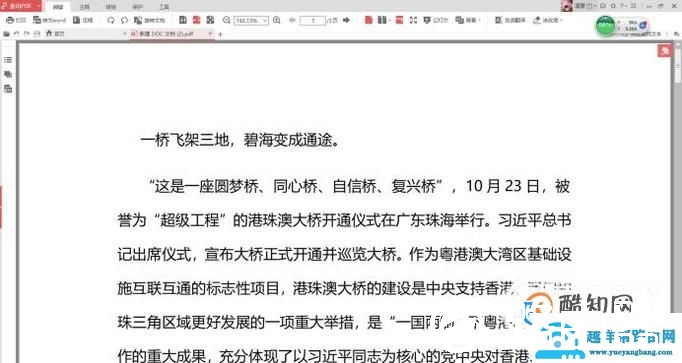Add a new tab with plus button
This screenshot has height=363, width=682.
coord(220,34)
